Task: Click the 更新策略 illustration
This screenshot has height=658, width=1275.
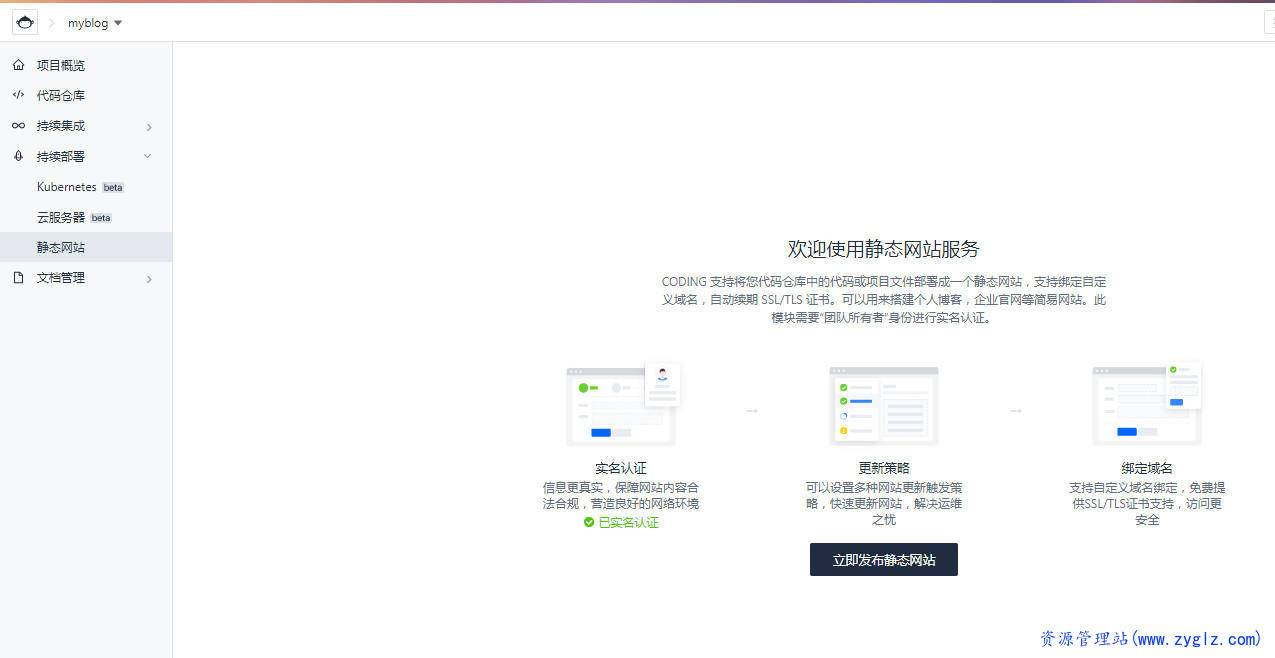Action: coord(884,405)
